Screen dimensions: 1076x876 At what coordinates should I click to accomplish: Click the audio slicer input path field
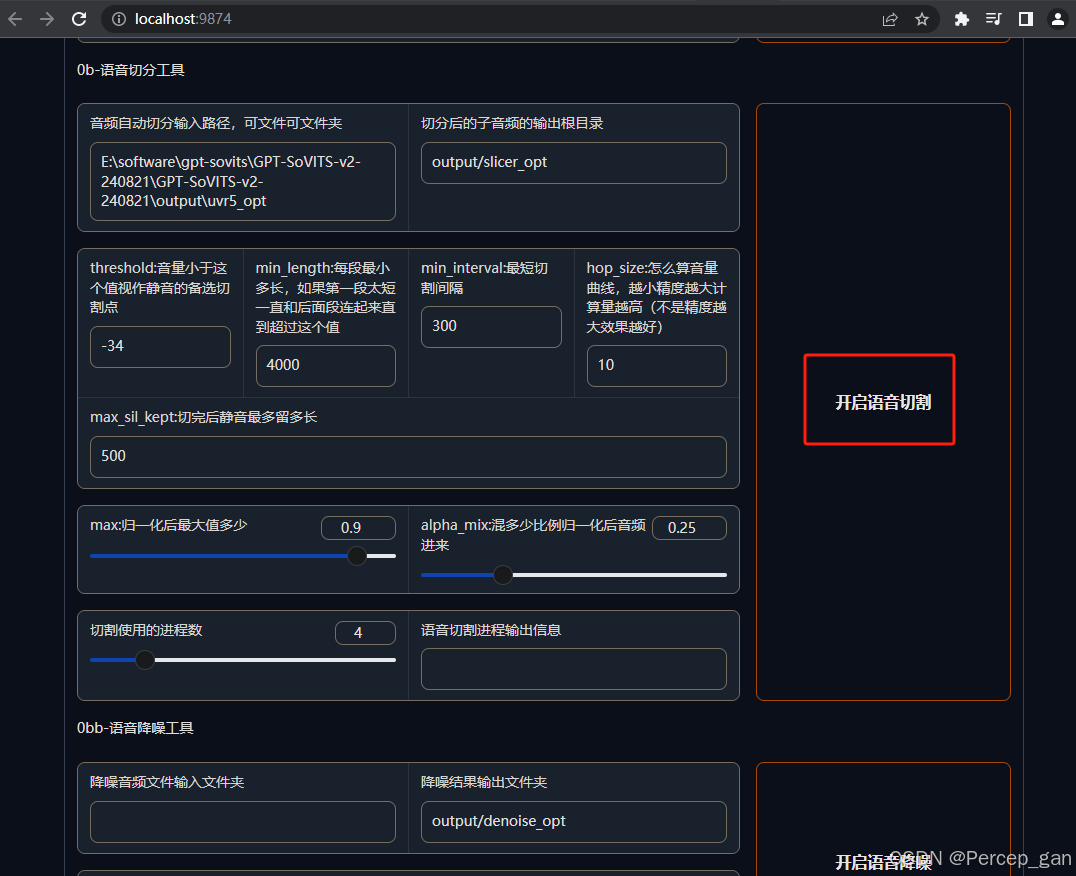click(x=243, y=182)
